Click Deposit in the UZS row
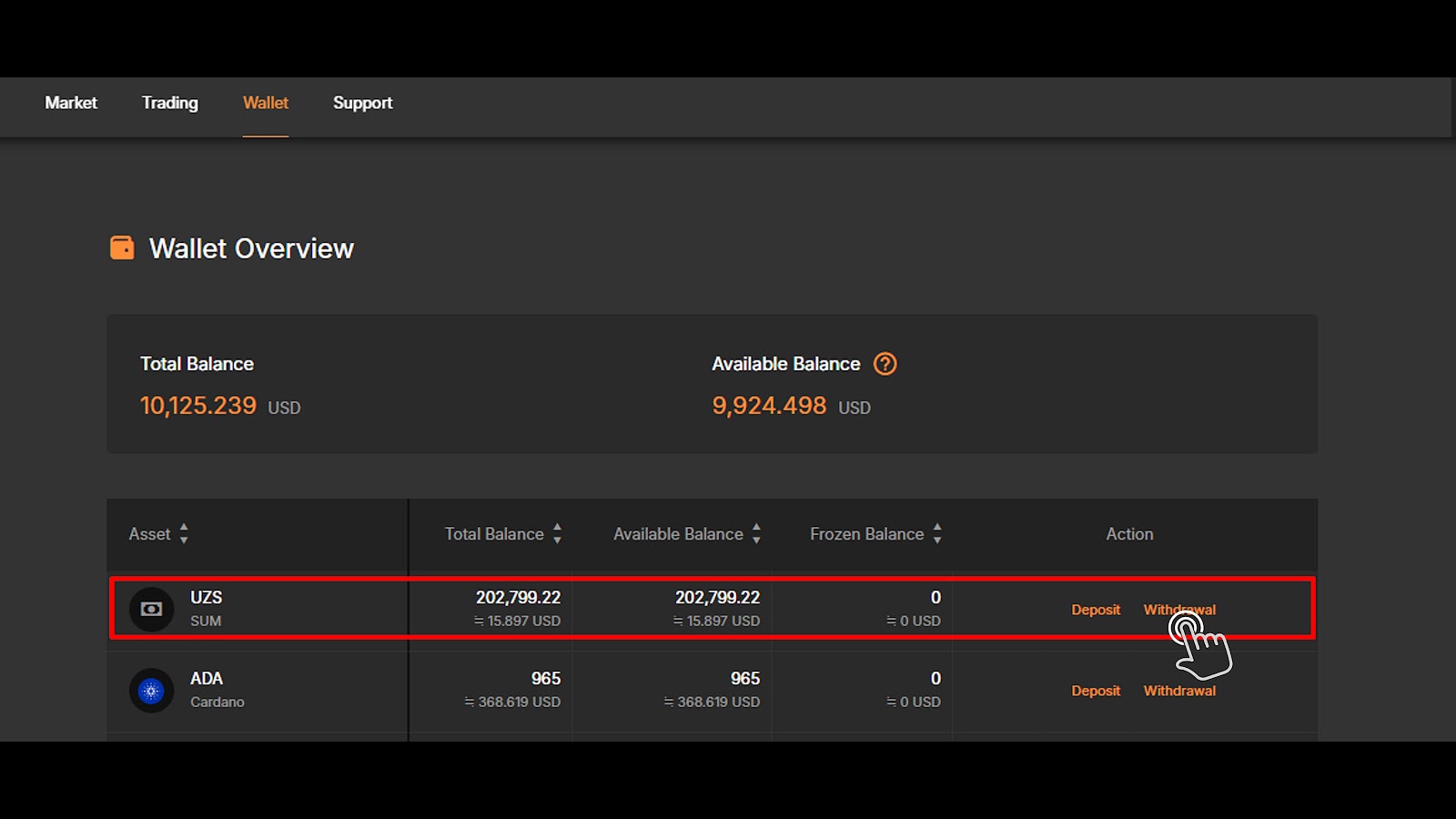The width and height of the screenshot is (1456, 819). (x=1096, y=610)
